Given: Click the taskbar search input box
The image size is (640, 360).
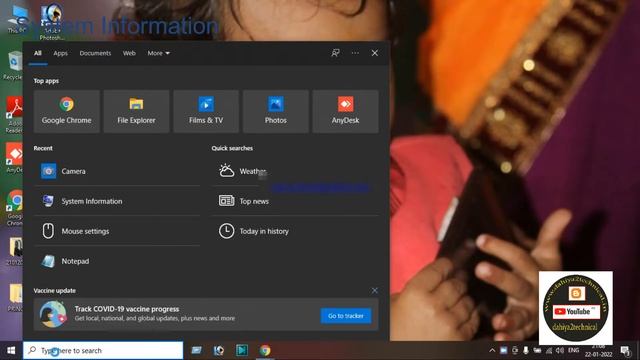Looking at the screenshot, I should tap(103, 350).
